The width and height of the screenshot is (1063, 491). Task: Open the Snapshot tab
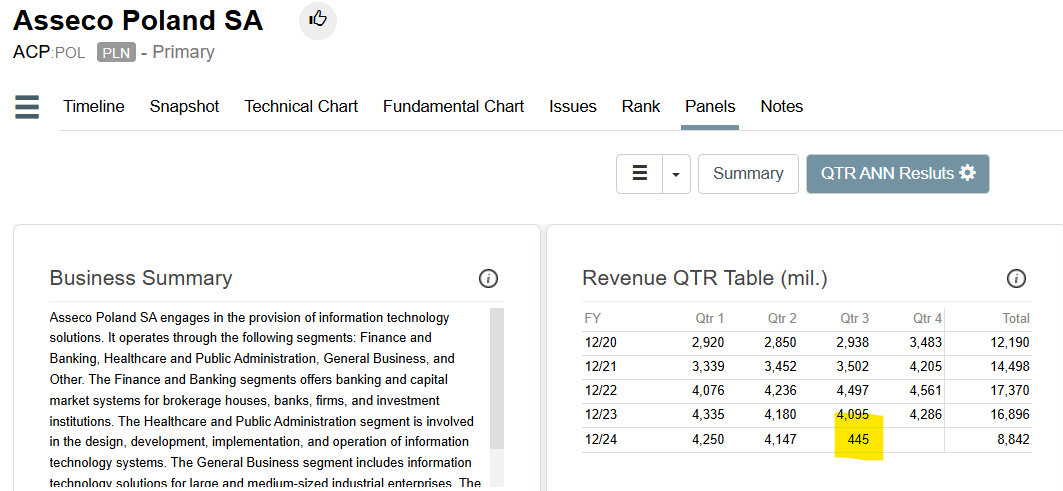click(184, 107)
